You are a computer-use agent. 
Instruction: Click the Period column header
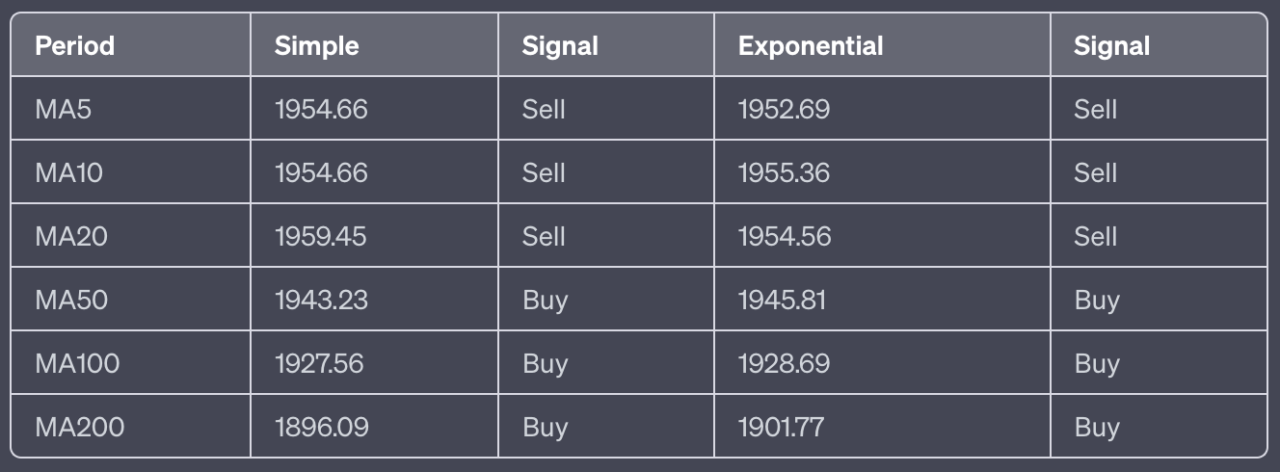click(75, 46)
